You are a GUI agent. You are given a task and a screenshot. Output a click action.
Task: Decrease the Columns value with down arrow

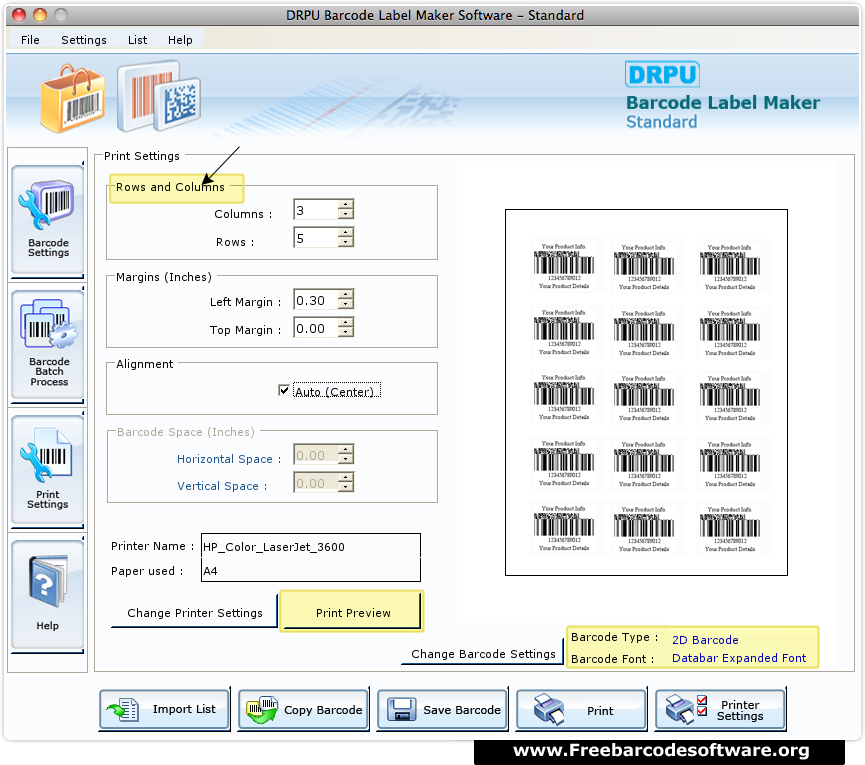pyautogui.click(x=346, y=214)
